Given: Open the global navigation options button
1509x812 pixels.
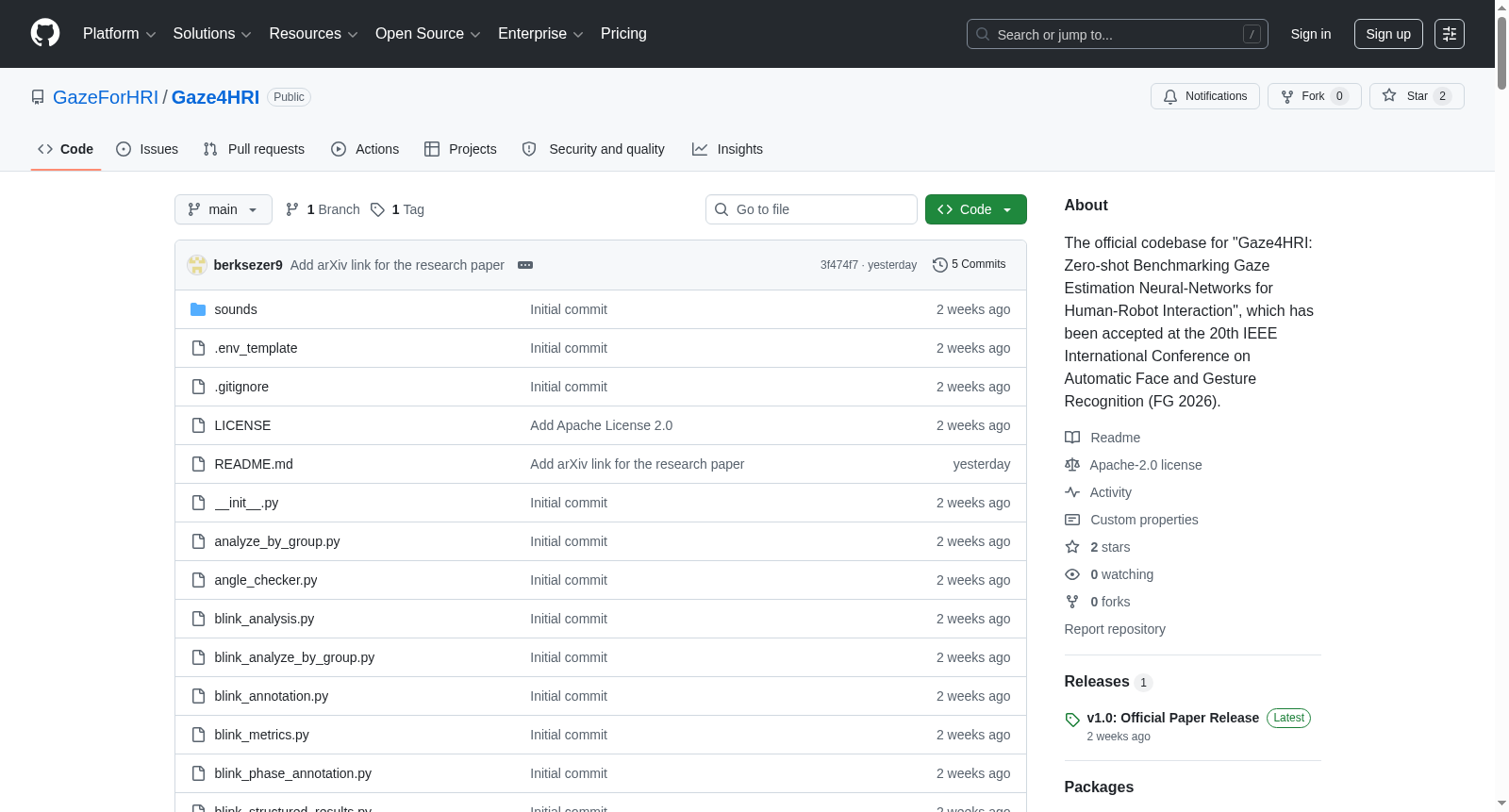Looking at the screenshot, I should tap(1450, 34).
